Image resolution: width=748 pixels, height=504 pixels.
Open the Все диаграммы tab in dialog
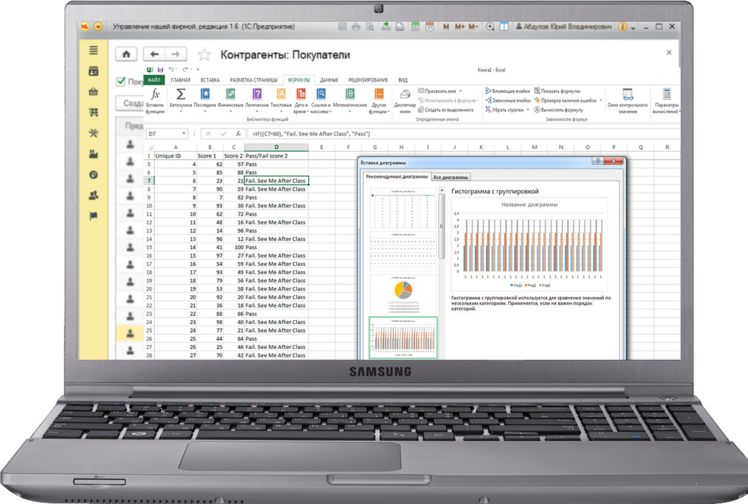tap(451, 177)
